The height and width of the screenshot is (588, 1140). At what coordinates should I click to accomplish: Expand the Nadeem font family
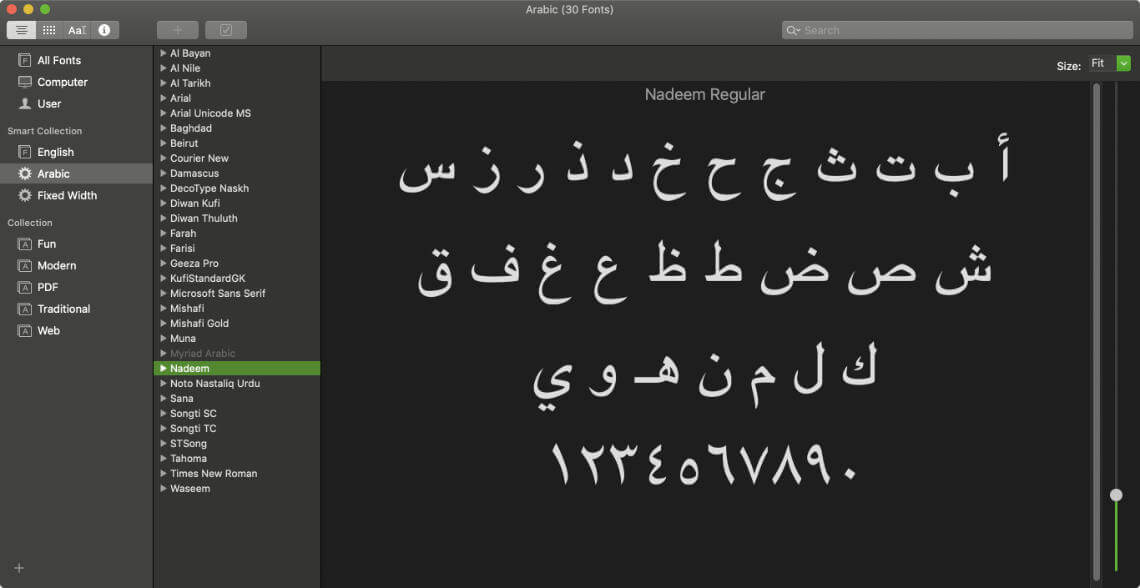point(163,368)
